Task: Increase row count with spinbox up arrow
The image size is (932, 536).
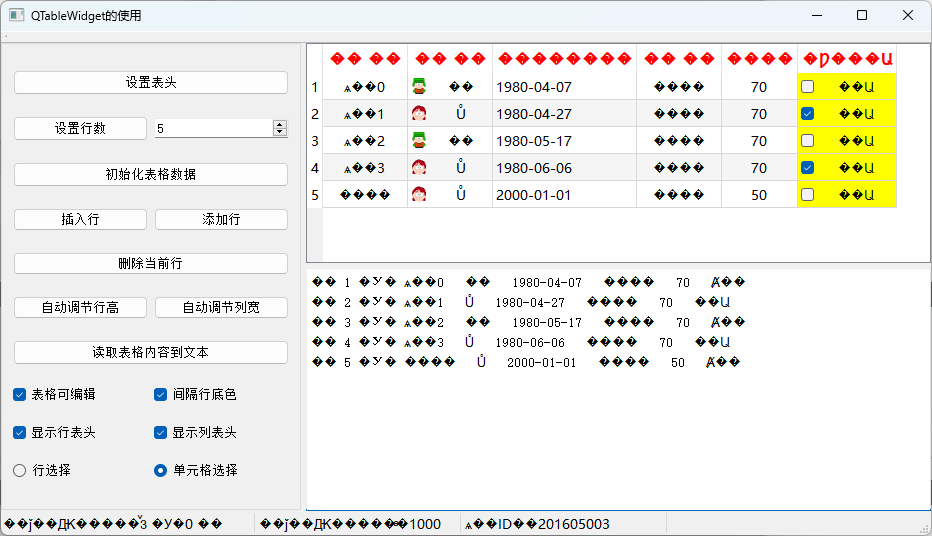Action: (x=279, y=124)
